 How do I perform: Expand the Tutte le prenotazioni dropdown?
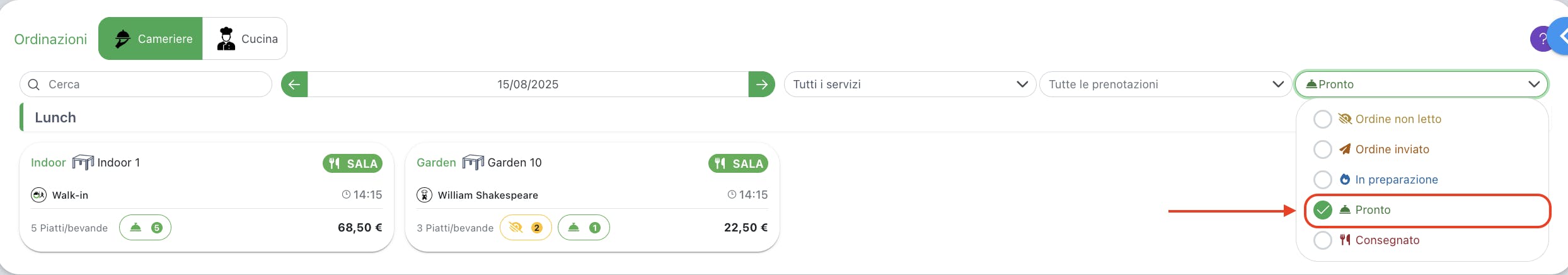coord(1165,85)
